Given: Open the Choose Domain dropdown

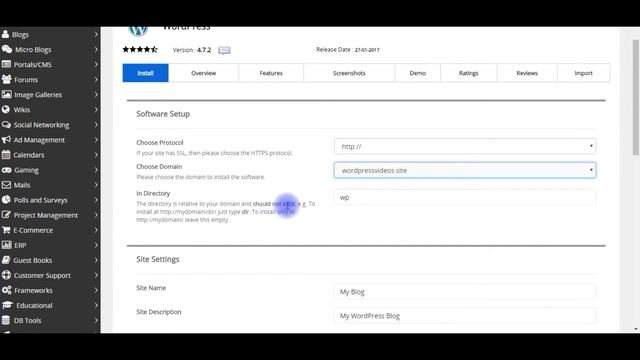Looking at the screenshot, I should click(x=465, y=170).
